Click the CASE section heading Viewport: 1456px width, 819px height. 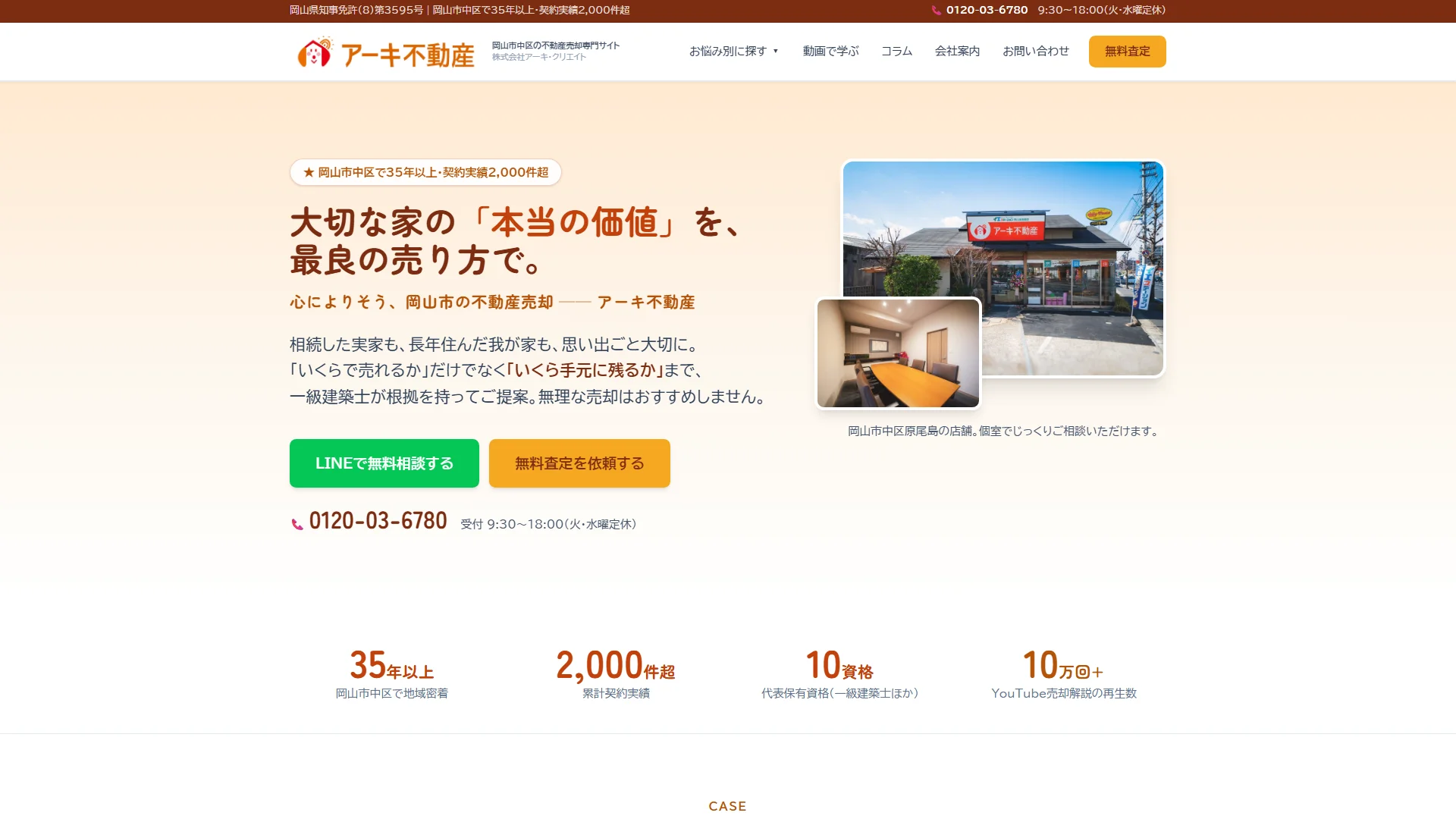[x=727, y=806]
